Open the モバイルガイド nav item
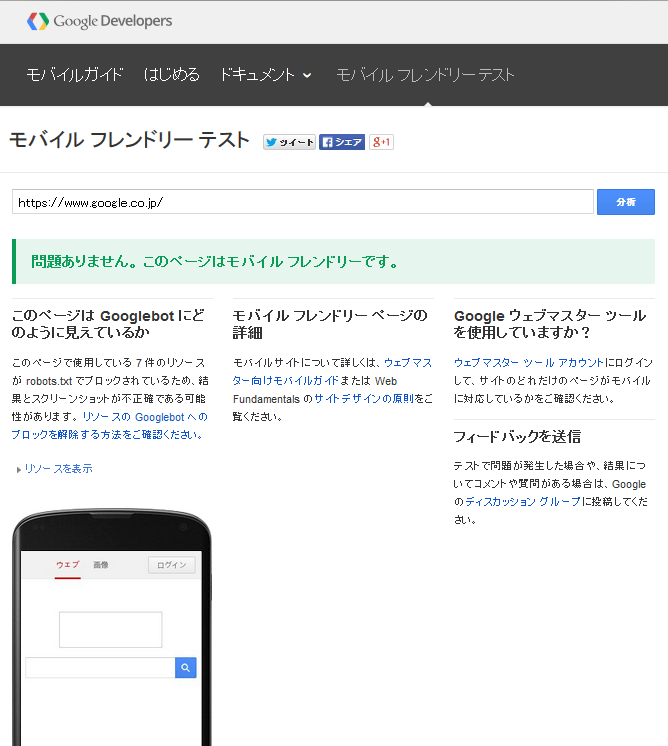 click(75, 75)
